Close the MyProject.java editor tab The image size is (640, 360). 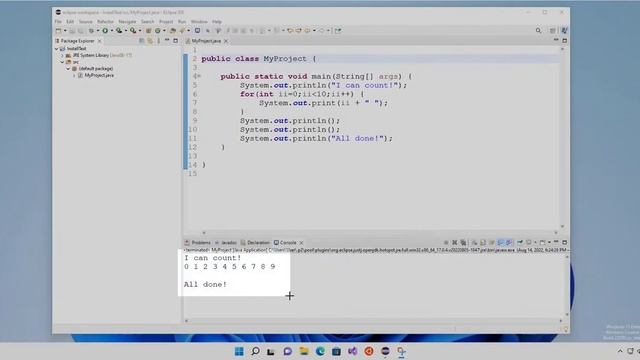coord(226,41)
